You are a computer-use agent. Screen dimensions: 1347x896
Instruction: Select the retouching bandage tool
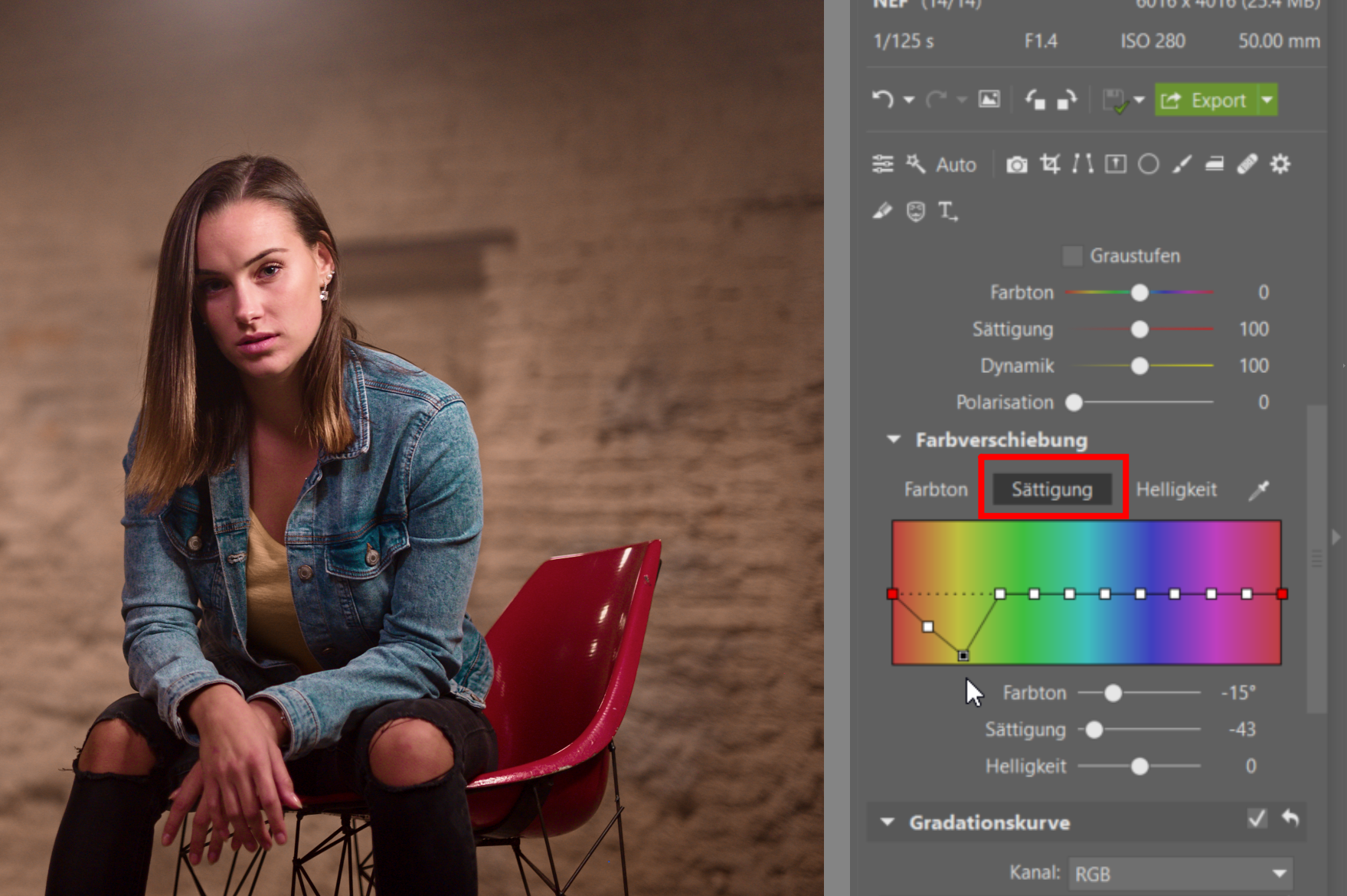pyautogui.click(x=1247, y=164)
